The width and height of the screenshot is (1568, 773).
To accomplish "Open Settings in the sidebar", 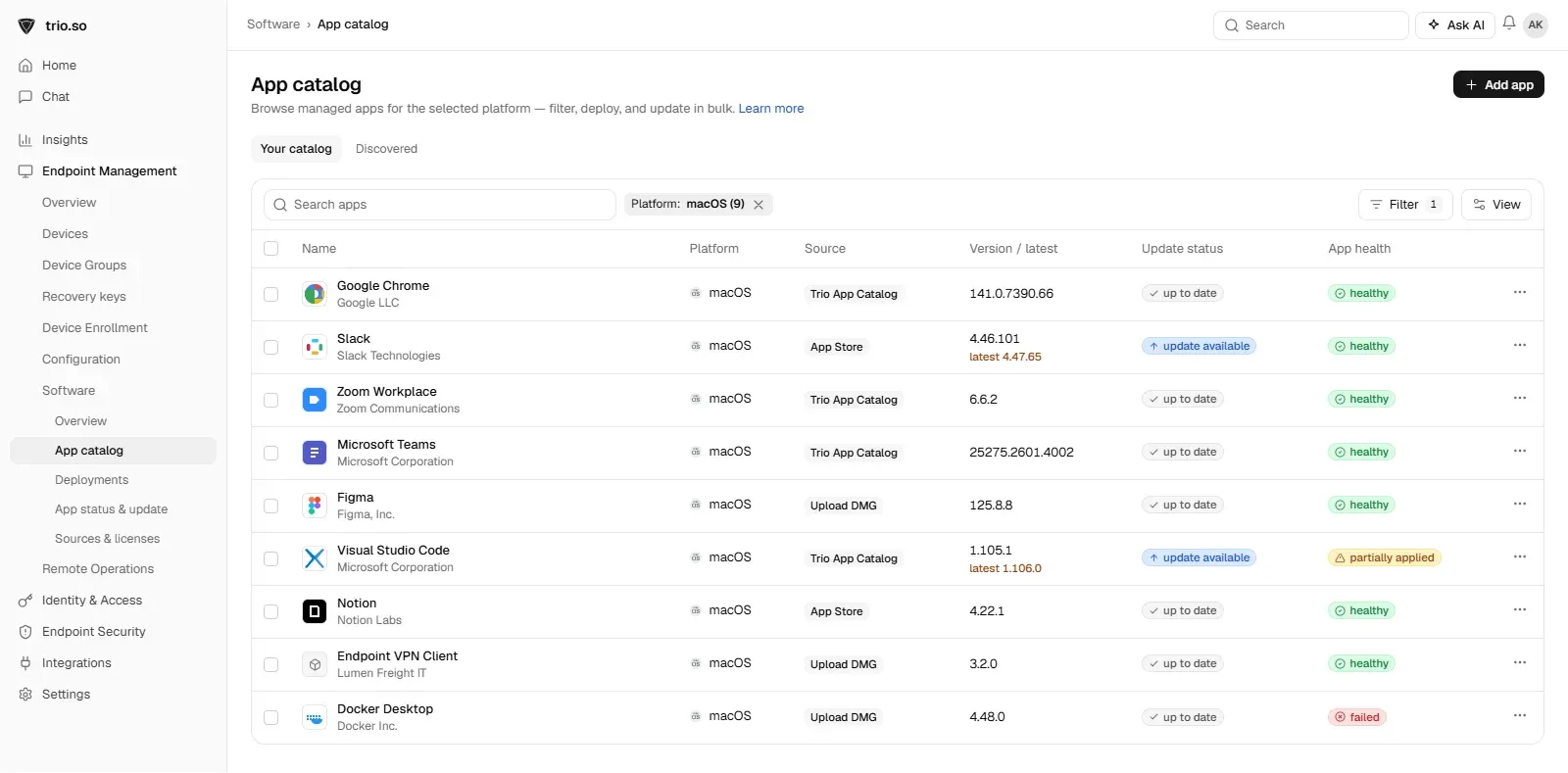I will tap(66, 695).
